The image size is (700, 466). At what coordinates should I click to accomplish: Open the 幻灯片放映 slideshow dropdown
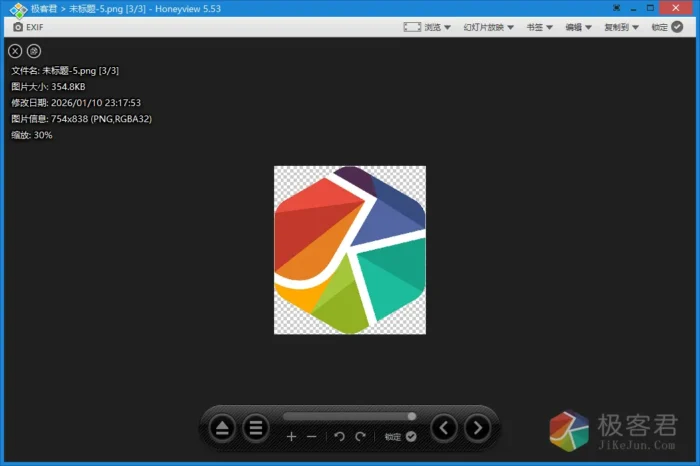[489, 27]
